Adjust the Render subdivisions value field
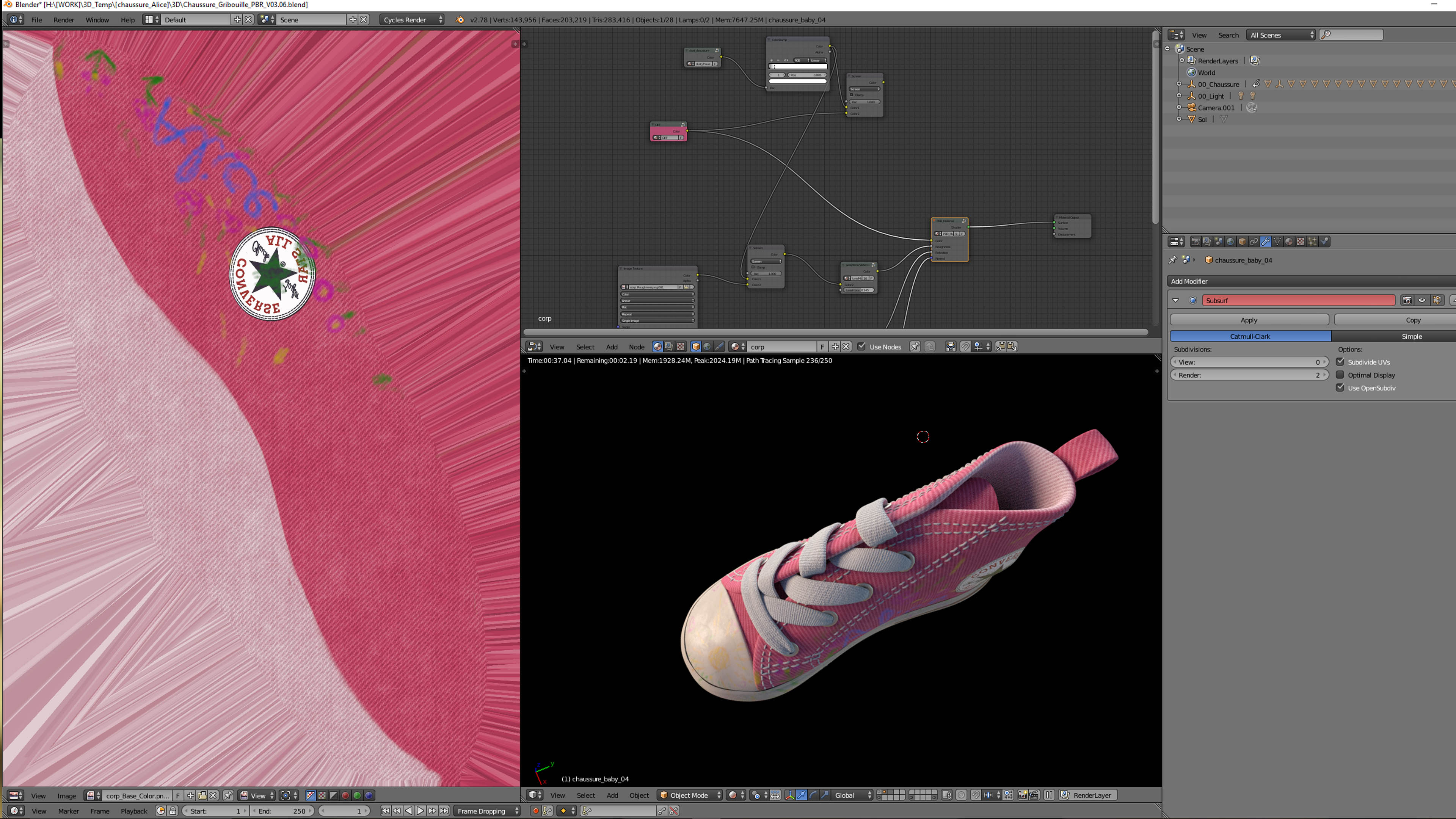This screenshot has width=1456, height=819. [x=1249, y=375]
